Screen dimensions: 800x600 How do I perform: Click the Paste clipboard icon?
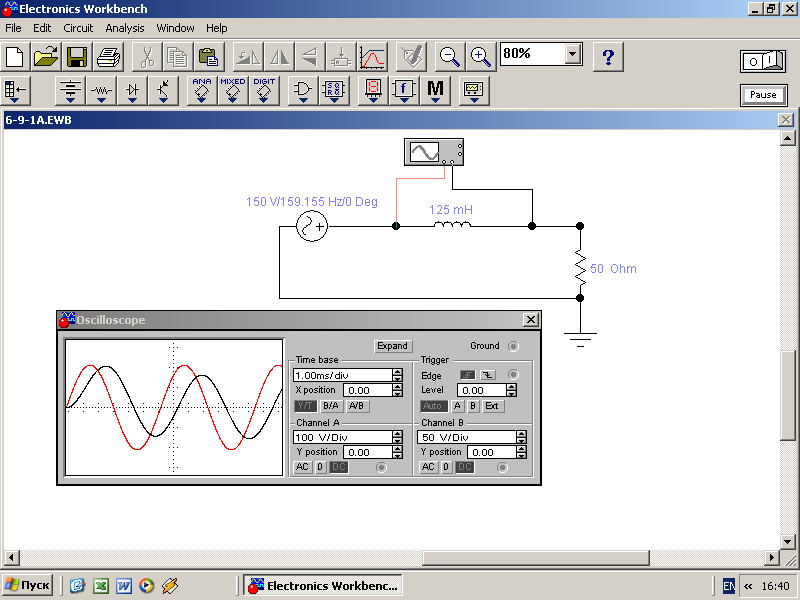[209, 57]
